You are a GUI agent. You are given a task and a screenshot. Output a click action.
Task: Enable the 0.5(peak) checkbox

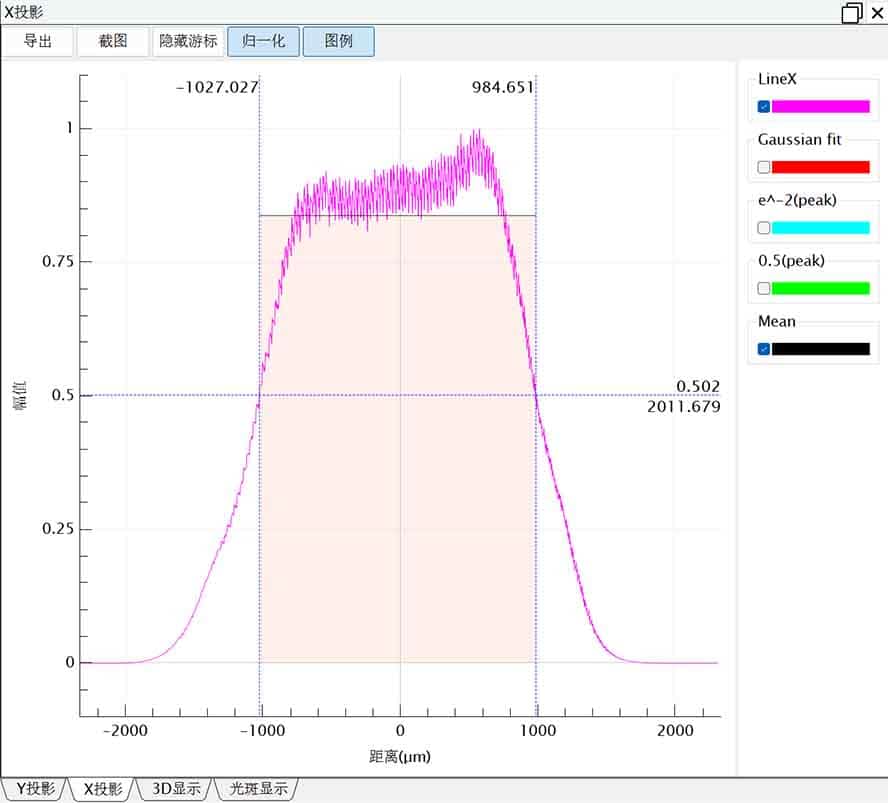[x=764, y=288]
